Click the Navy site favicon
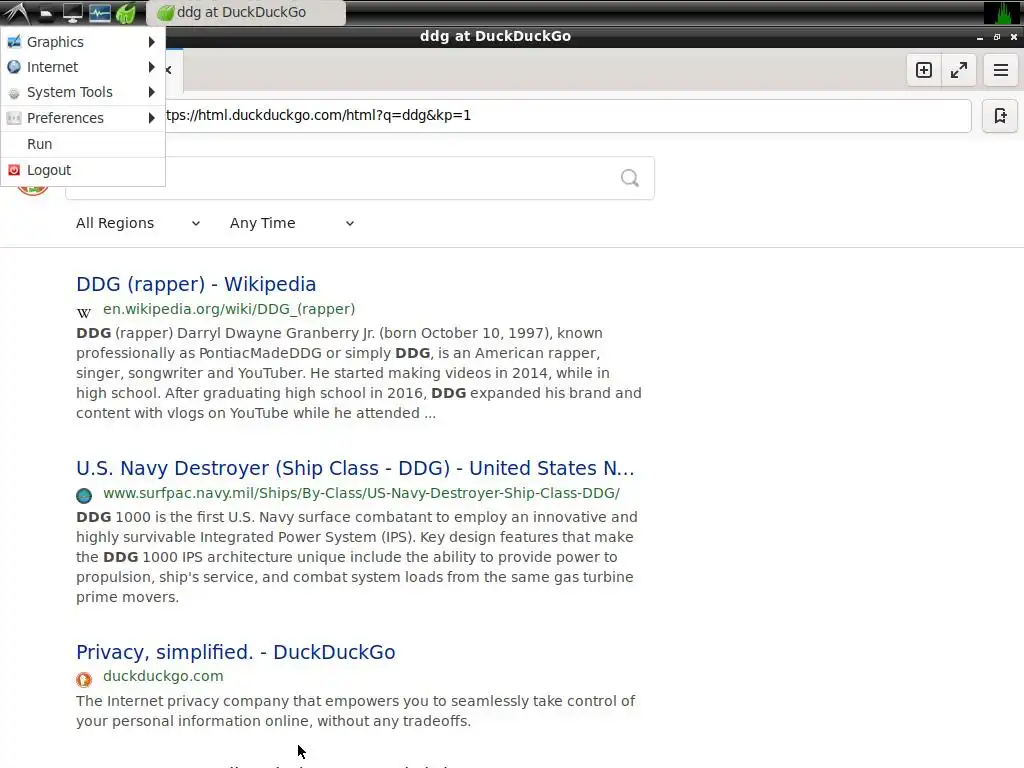 (84, 496)
